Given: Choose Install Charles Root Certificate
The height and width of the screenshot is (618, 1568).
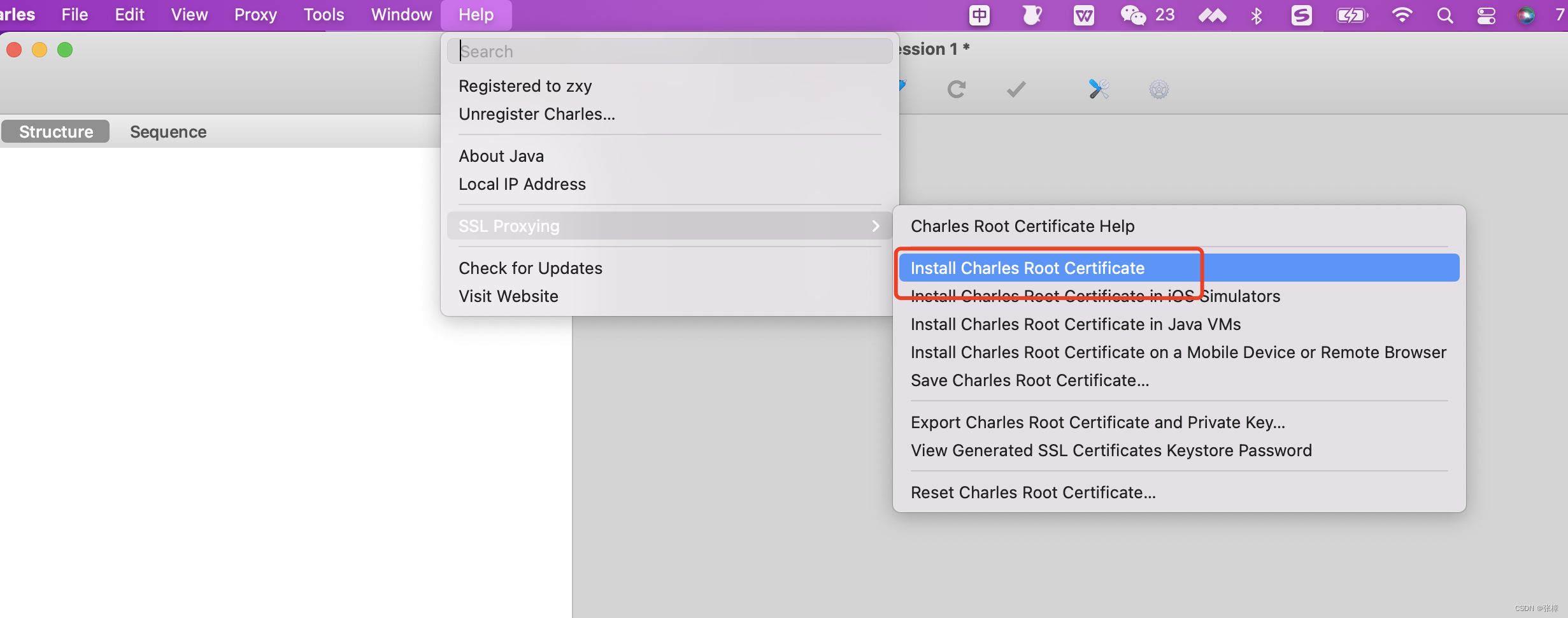Looking at the screenshot, I should pos(1179,268).
